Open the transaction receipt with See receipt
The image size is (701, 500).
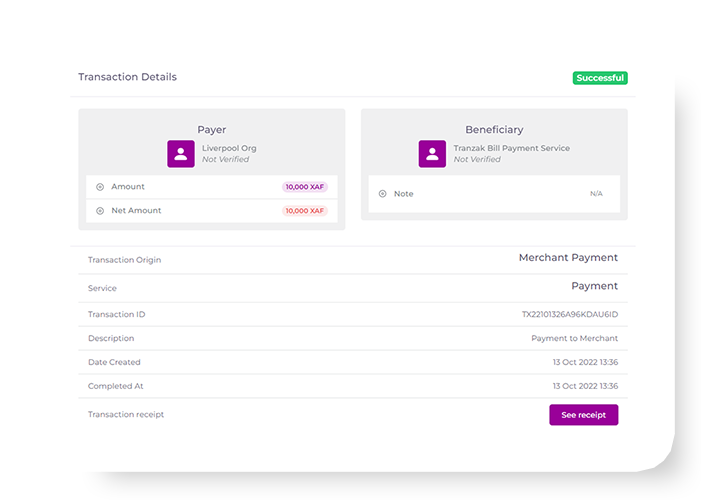pos(583,415)
